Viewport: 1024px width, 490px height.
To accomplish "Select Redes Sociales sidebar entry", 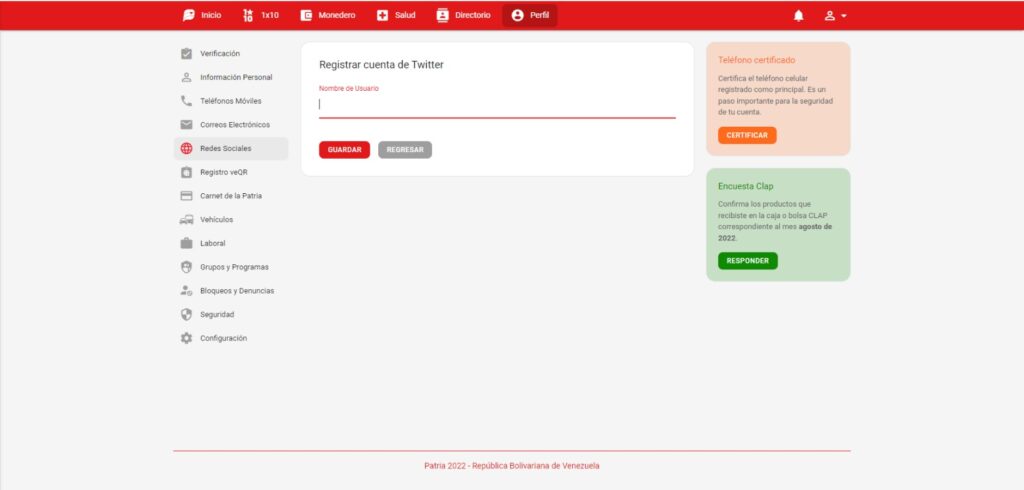I will pos(231,148).
